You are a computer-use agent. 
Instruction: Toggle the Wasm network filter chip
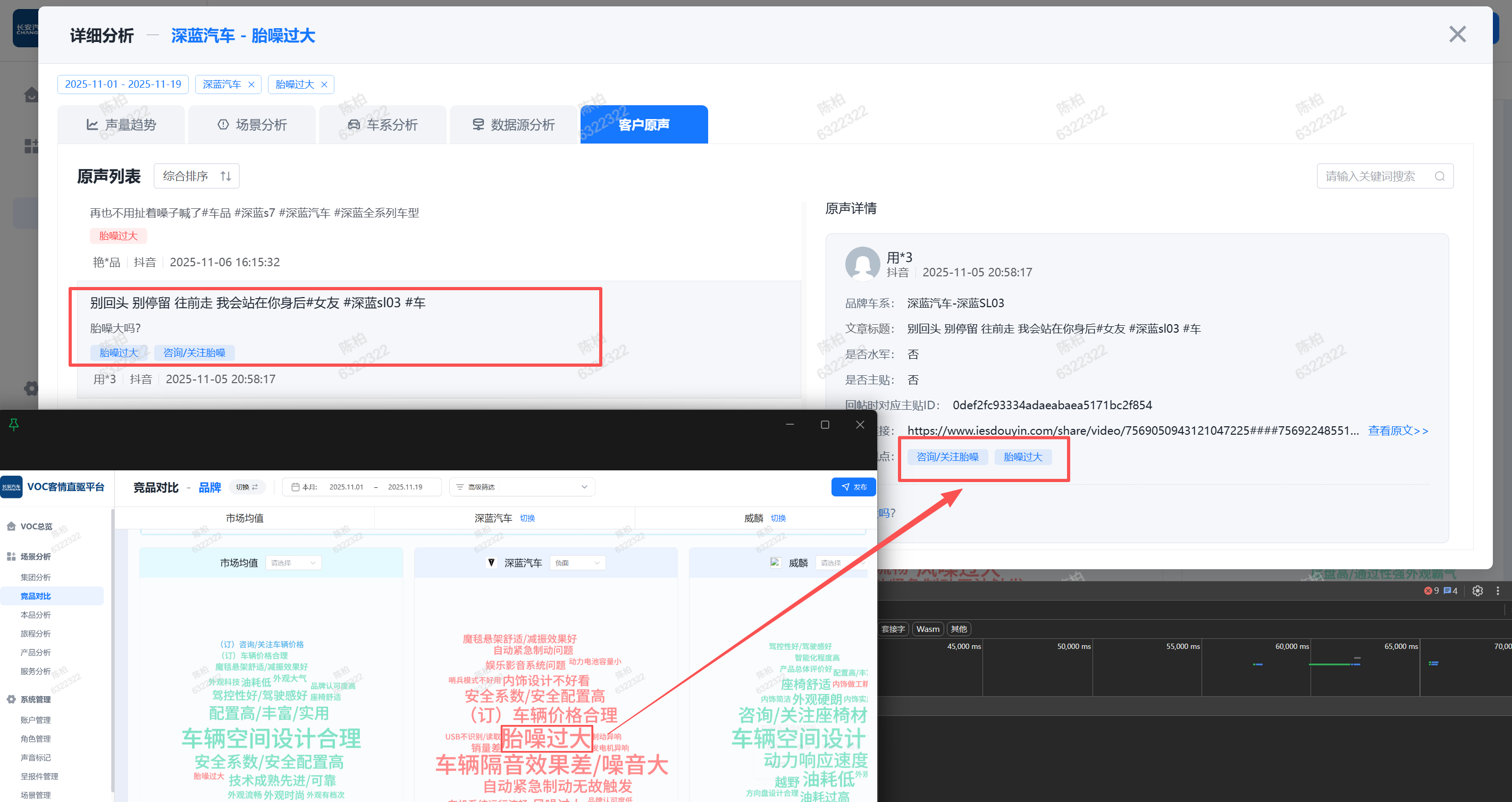pyautogui.click(x=927, y=629)
